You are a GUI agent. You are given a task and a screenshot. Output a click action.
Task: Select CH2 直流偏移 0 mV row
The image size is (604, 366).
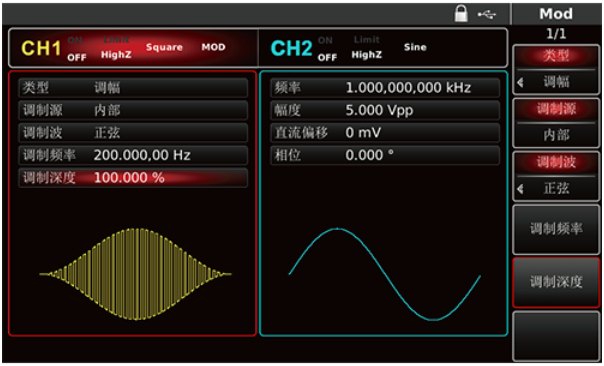pos(385,133)
